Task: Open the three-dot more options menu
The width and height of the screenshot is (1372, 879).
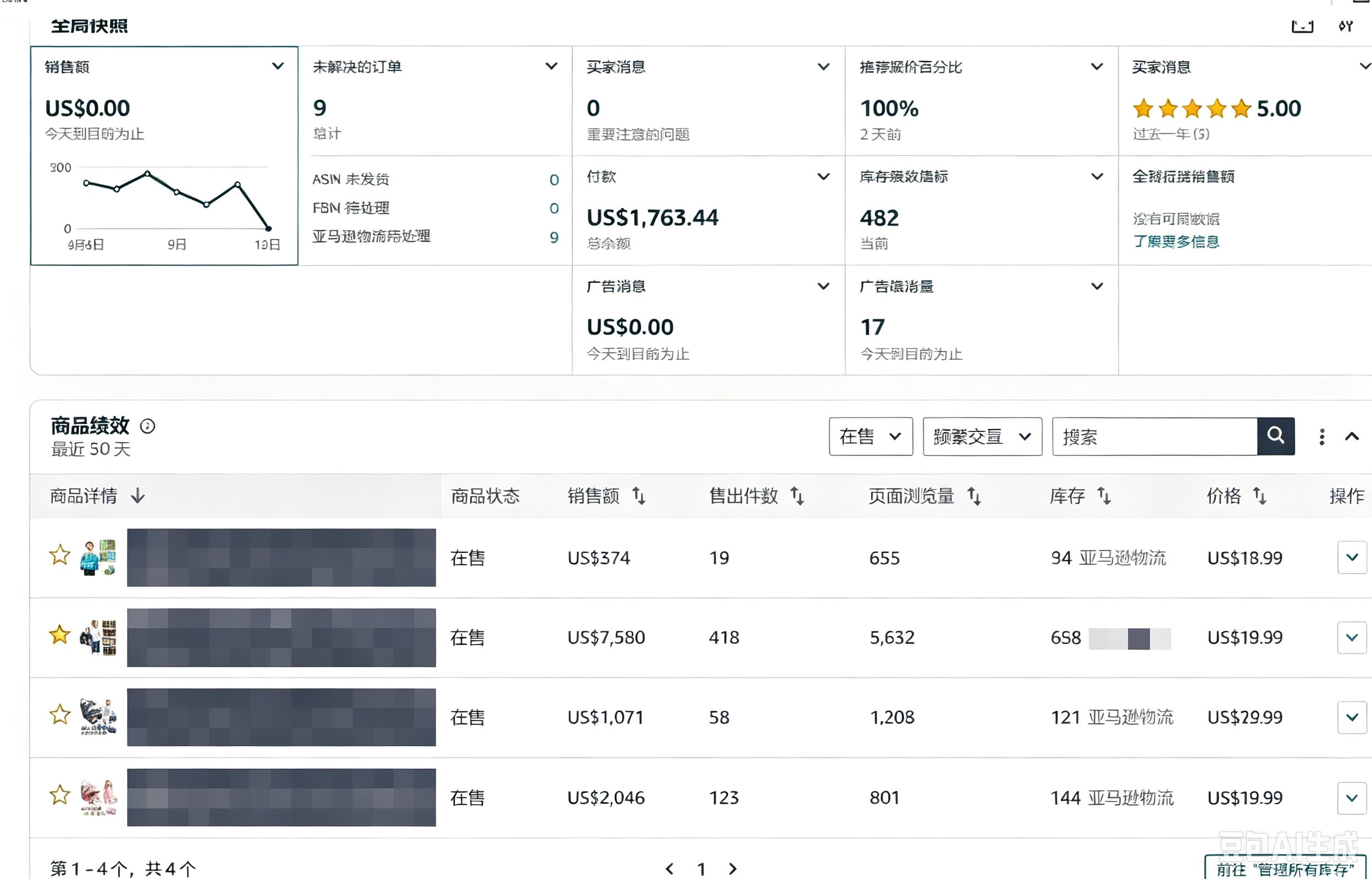Action: [1321, 437]
